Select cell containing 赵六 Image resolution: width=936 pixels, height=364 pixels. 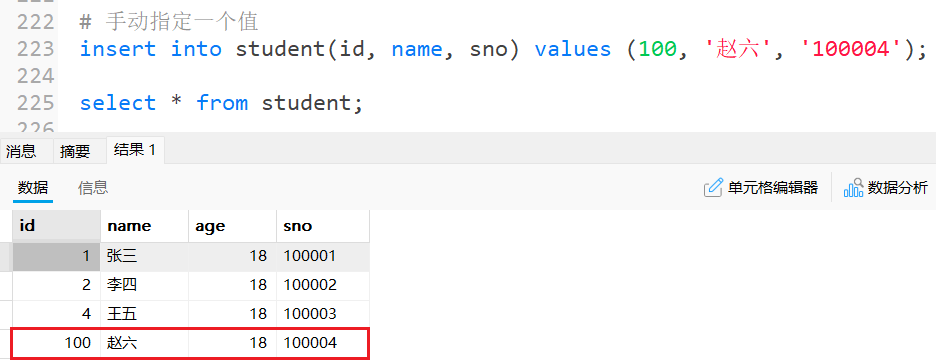[144, 343]
